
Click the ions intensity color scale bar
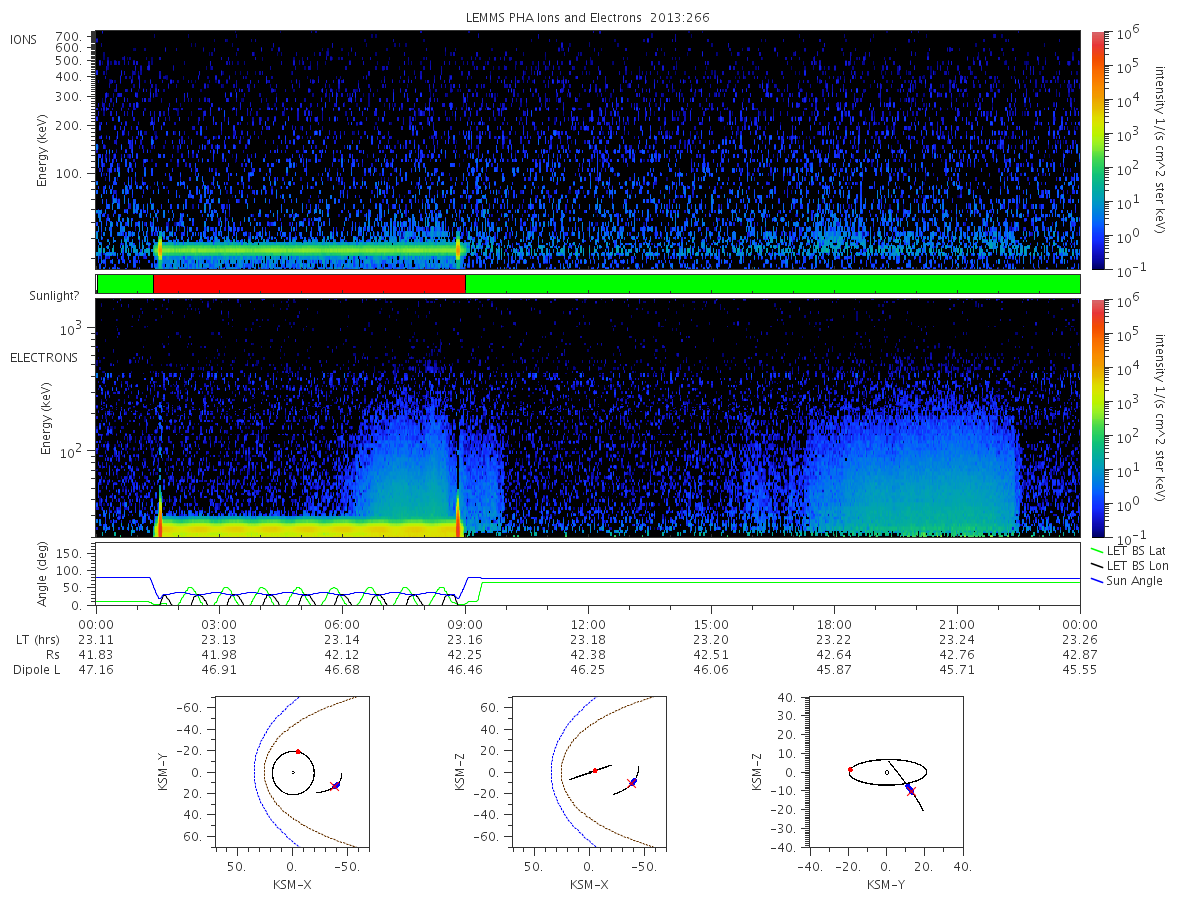(x=1098, y=149)
